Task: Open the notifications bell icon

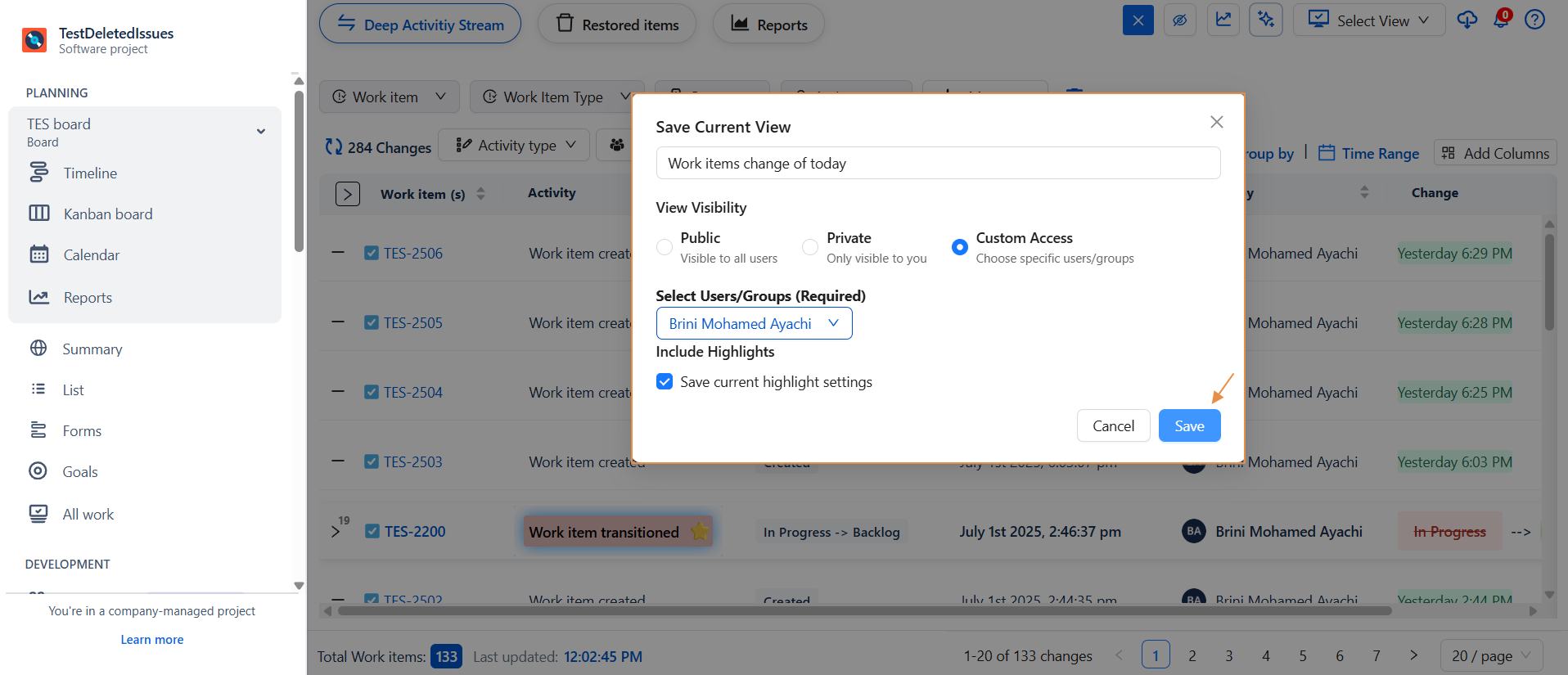Action: [x=1501, y=20]
